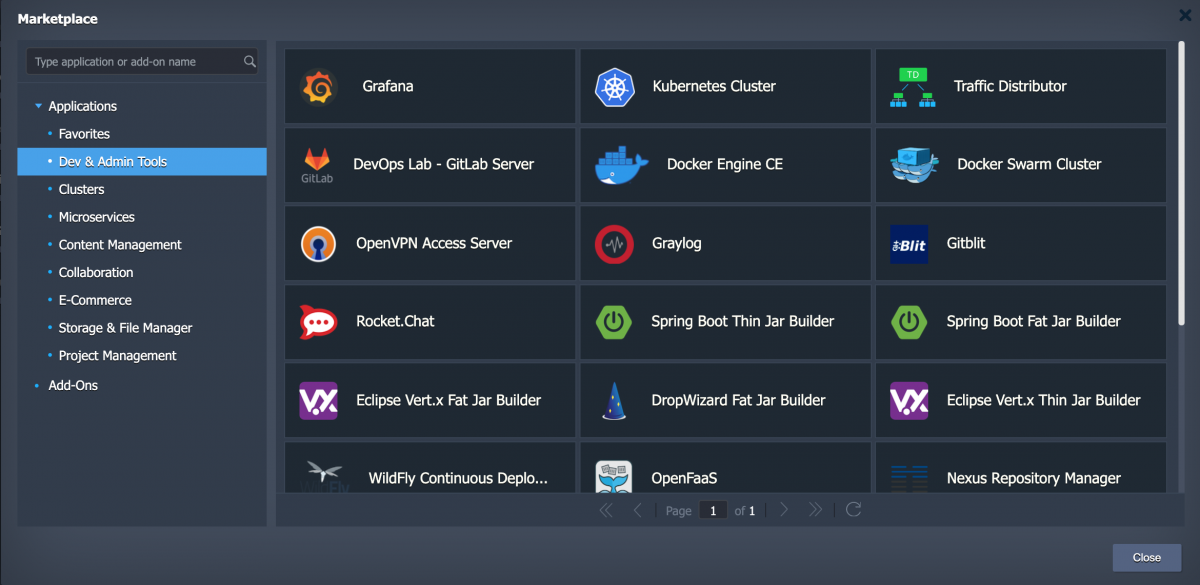Viewport: 1200px width, 585px height.
Task: Click the Nexus Repository Manager icon
Action: point(909,478)
